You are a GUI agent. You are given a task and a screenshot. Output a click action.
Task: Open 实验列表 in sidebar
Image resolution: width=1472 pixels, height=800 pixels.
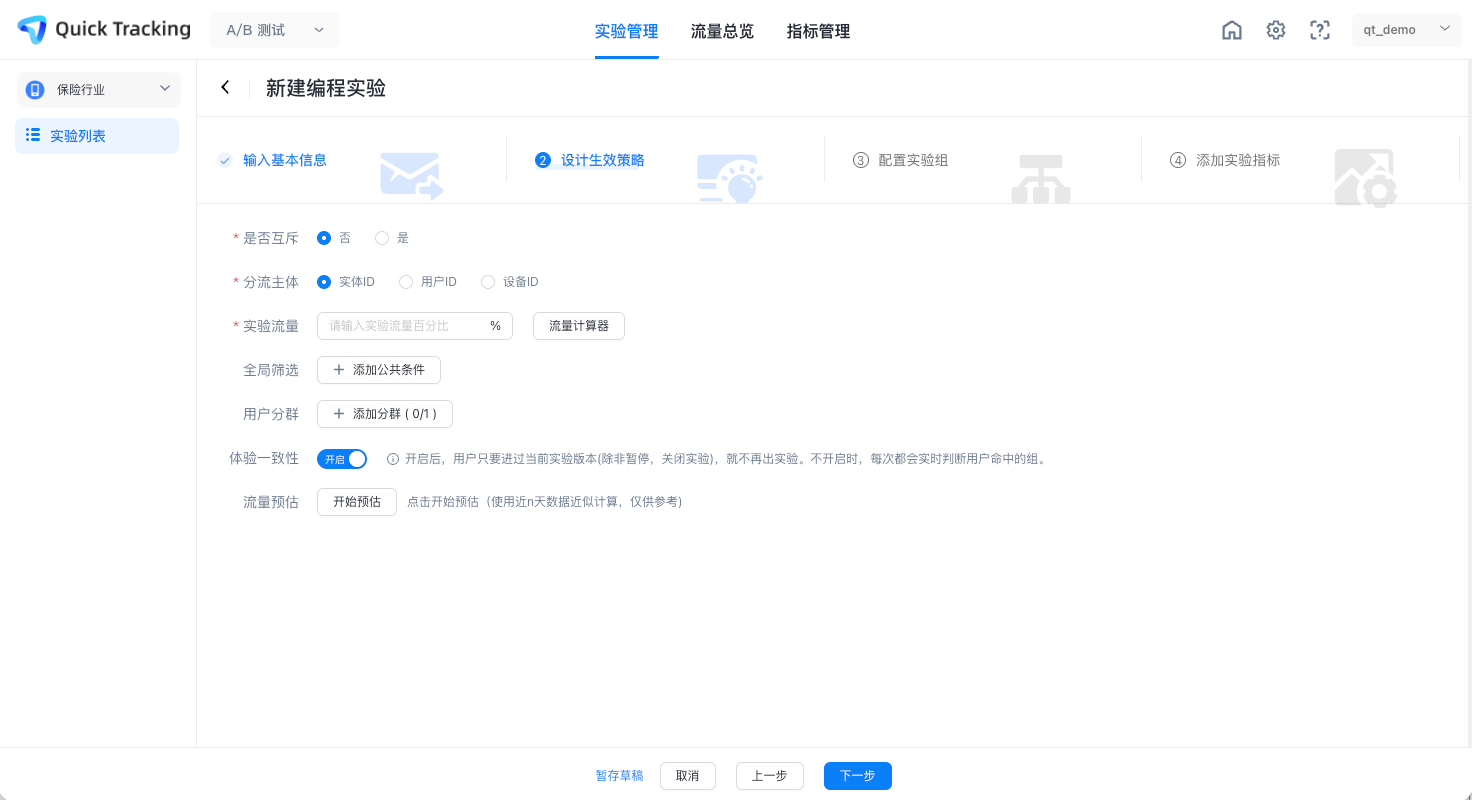click(x=97, y=136)
